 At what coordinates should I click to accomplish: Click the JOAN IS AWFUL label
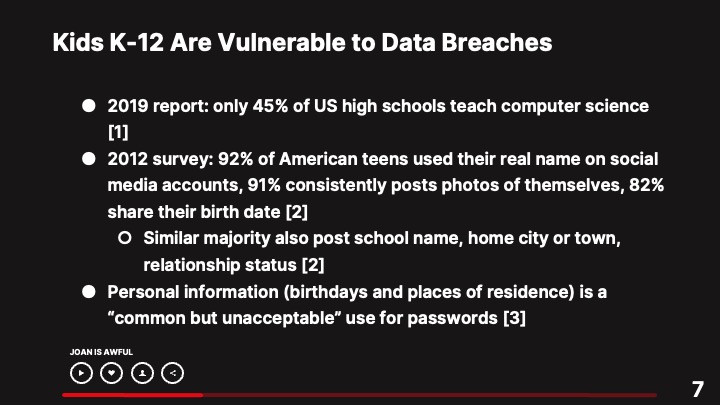click(x=101, y=352)
